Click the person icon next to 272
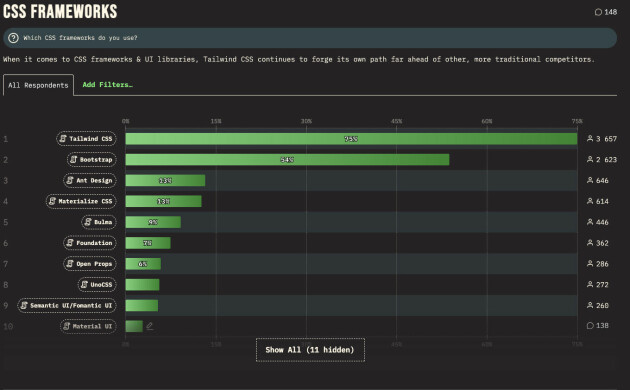 (x=590, y=284)
